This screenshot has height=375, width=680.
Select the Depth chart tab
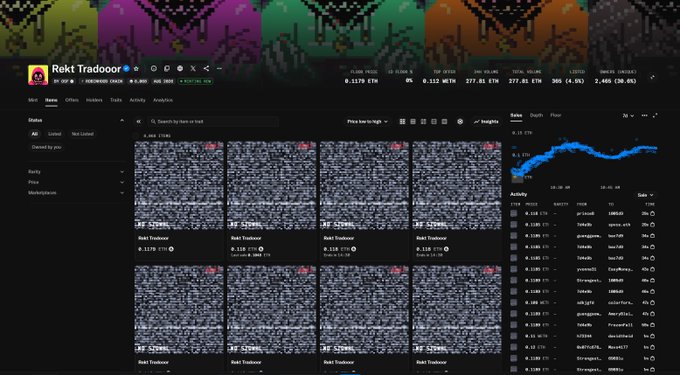tap(536, 115)
